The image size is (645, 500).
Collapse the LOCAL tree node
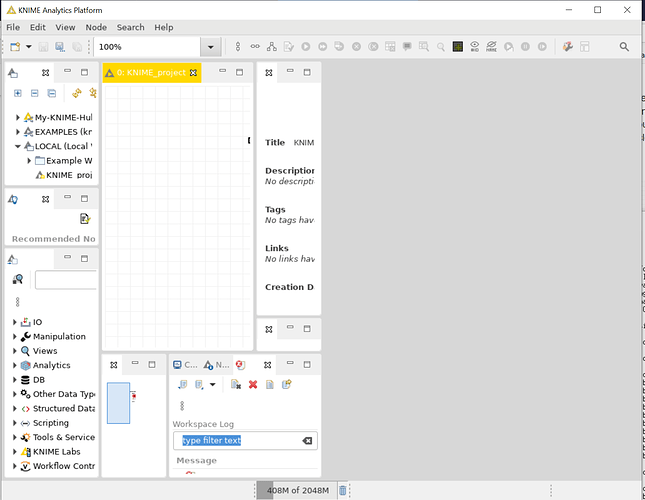(x=17, y=146)
